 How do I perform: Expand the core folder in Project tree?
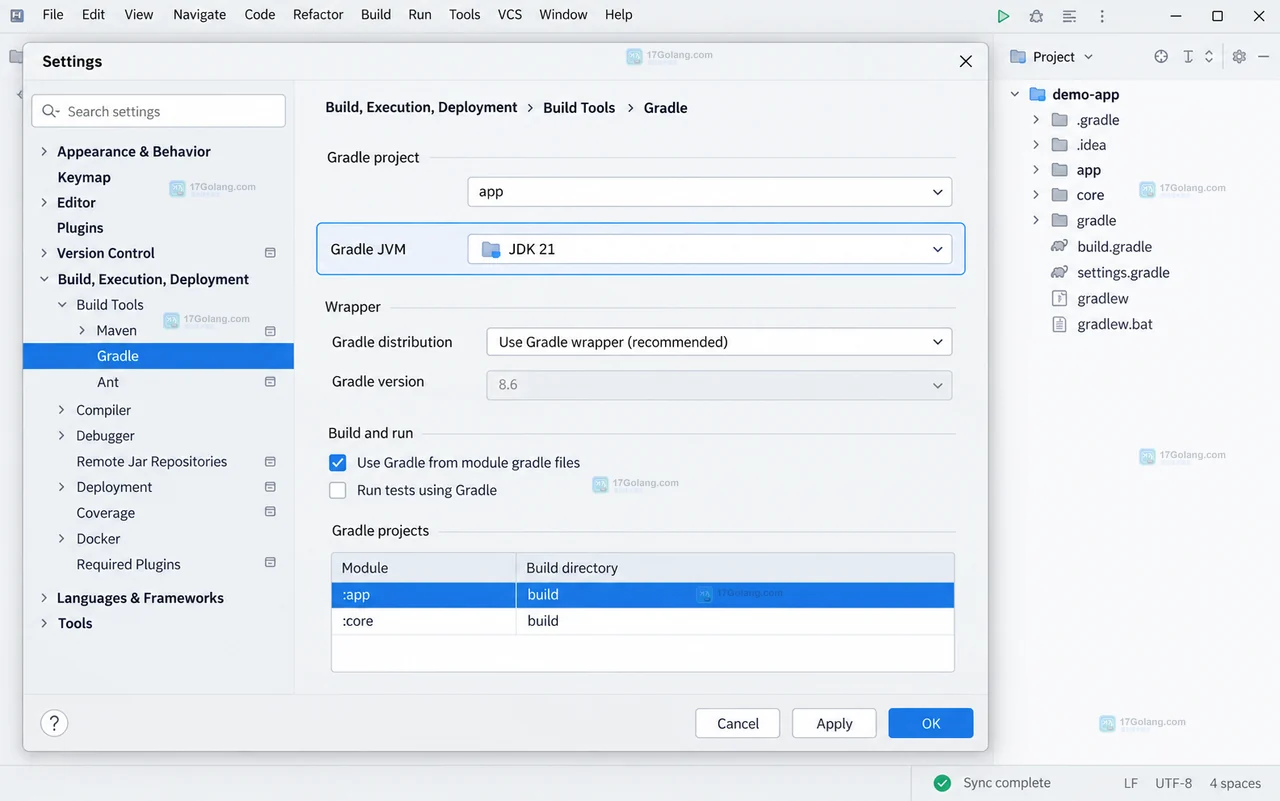point(1036,195)
